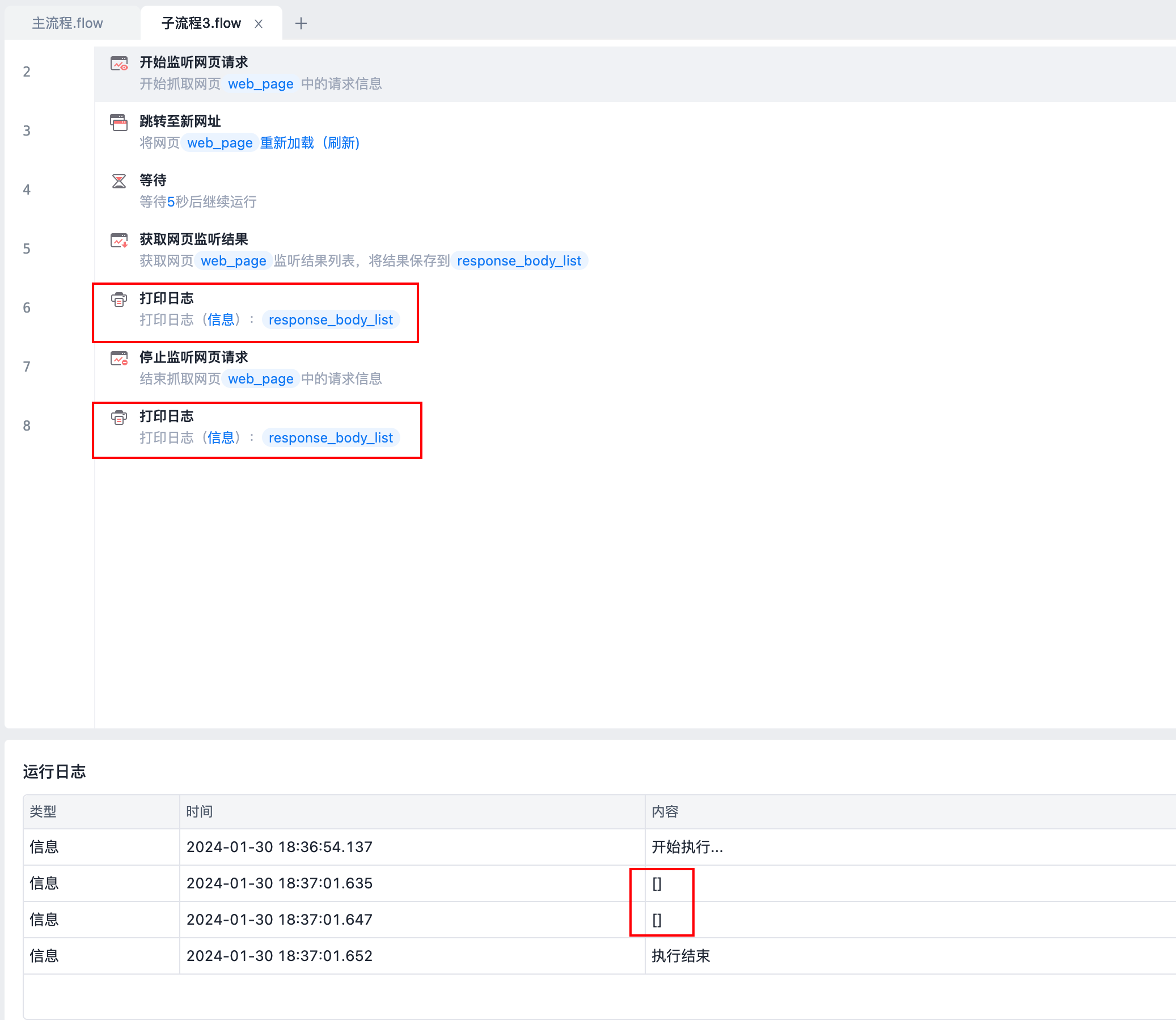Image resolution: width=1176 pixels, height=1020 pixels.
Task: Select the 子流程3.flow tab
Action: pyautogui.click(x=201, y=23)
